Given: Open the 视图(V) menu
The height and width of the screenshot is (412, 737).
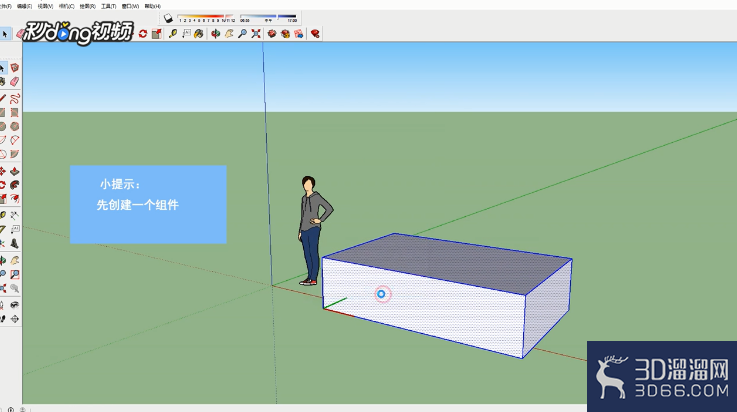Looking at the screenshot, I should pyautogui.click(x=45, y=6).
